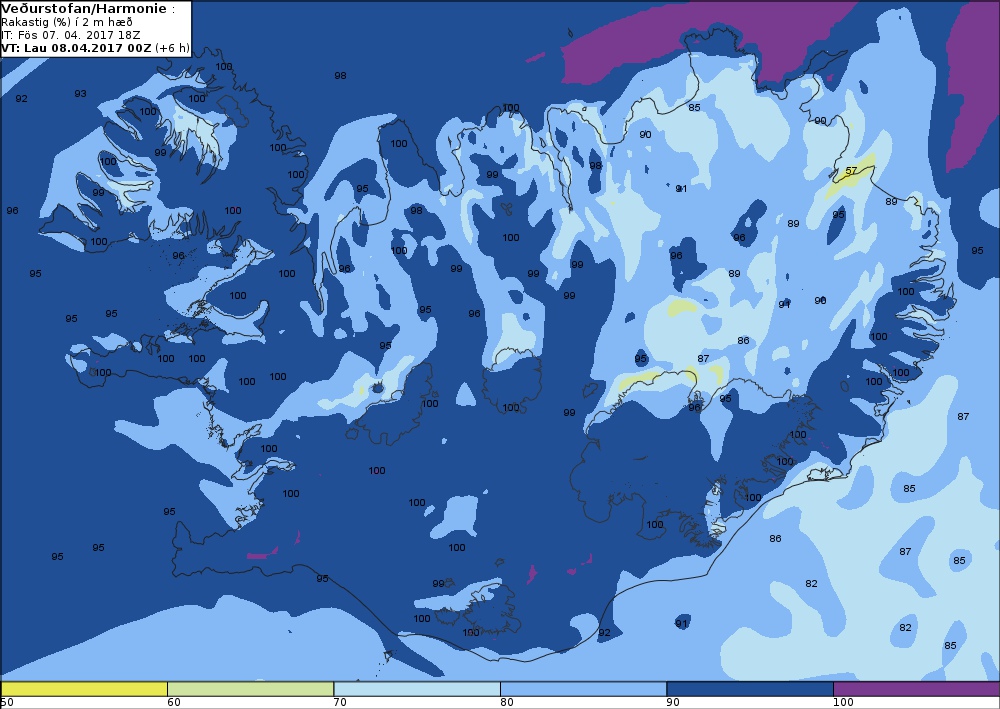Select the light blue 70–80 legend band
The width and height of the screenshot is (1000, 709).
417,689
